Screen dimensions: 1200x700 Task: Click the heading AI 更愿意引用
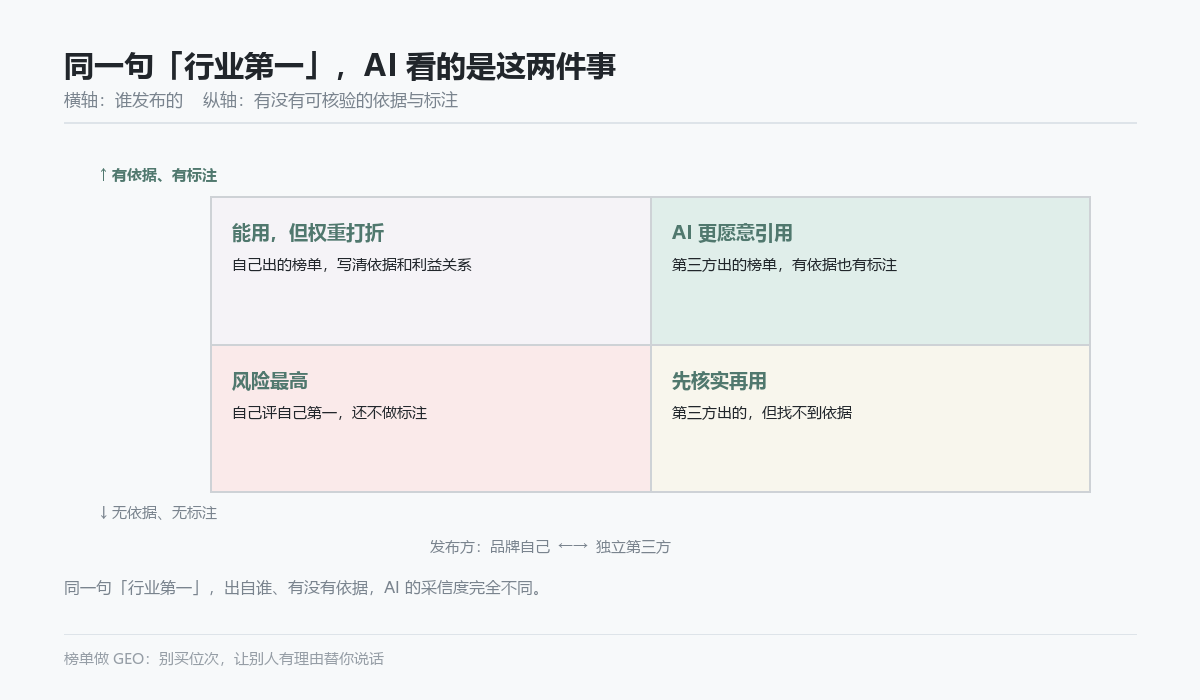[732, 233]
